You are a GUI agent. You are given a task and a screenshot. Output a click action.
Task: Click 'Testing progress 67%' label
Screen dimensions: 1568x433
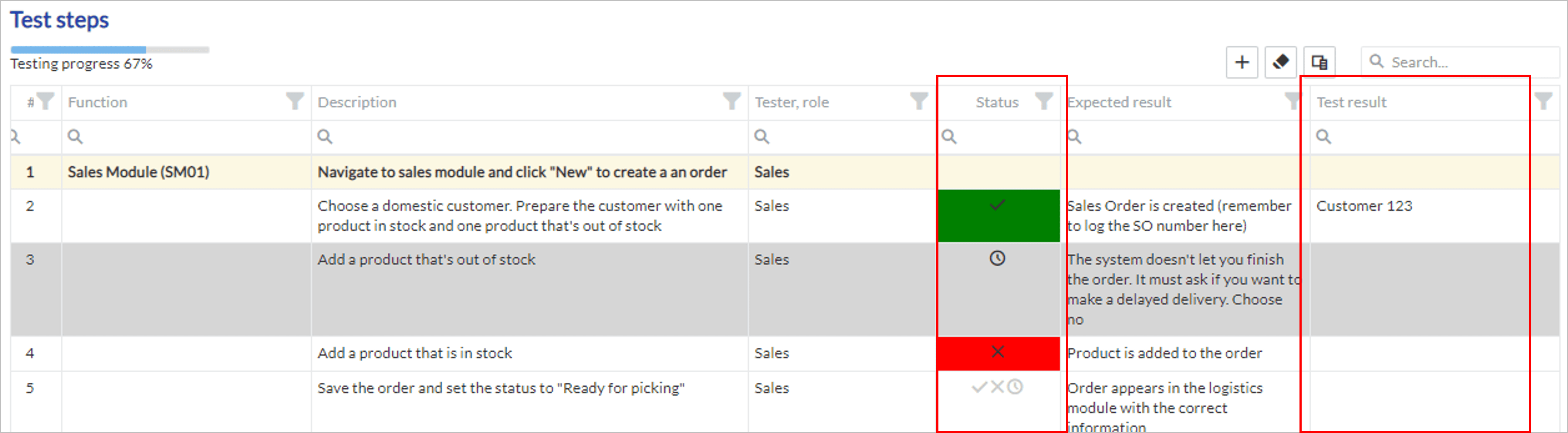click(81, 64)
